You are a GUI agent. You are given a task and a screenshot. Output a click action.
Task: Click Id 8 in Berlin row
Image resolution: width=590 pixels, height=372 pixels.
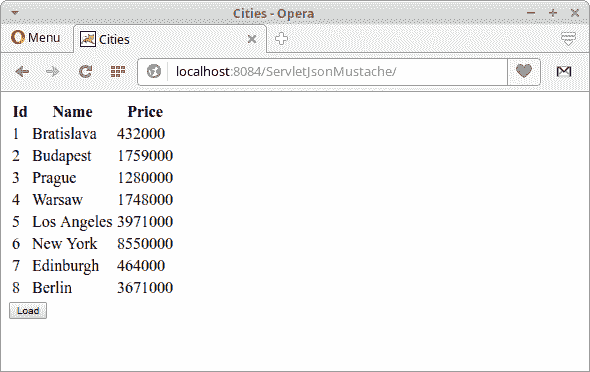[16, 288]
